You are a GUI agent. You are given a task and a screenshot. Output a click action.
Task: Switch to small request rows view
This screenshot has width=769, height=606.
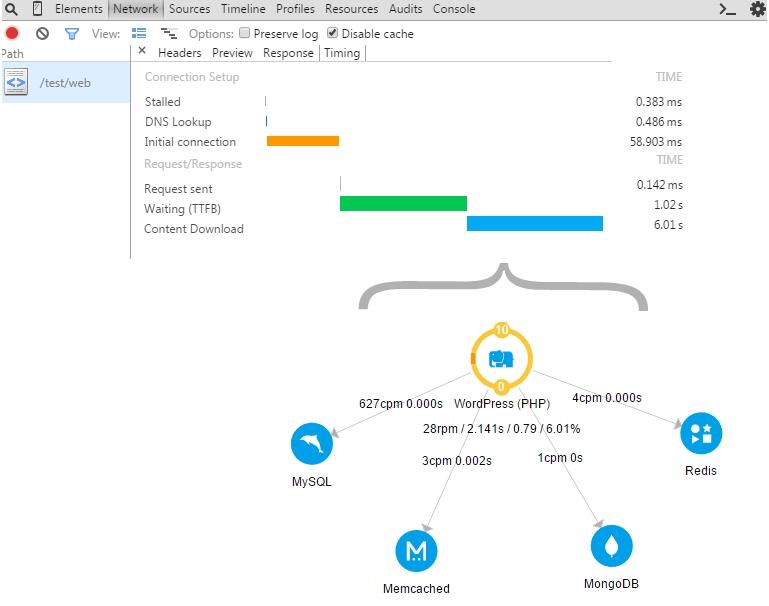[x=169, y=33]
